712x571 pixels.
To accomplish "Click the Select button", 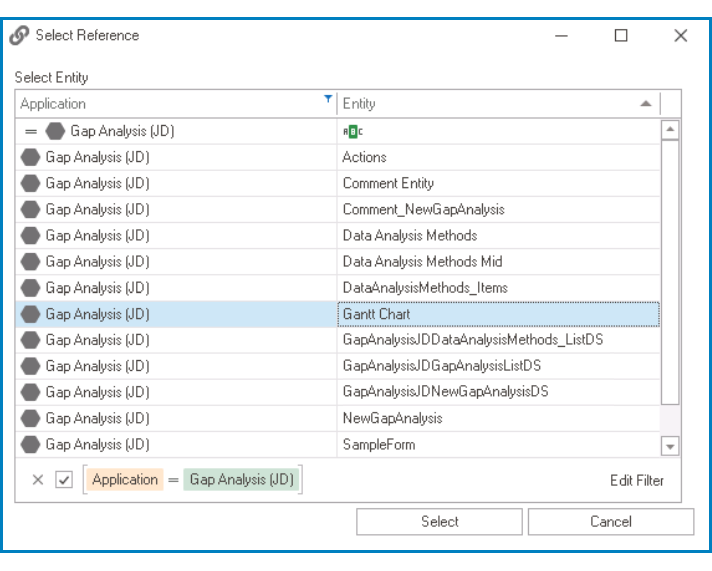I will click(439, 521).
